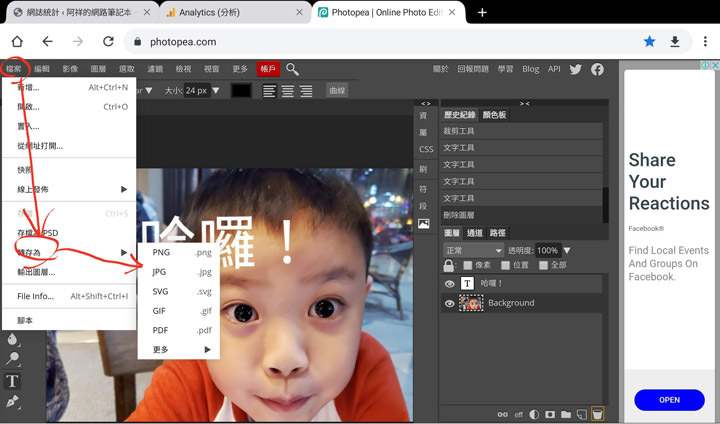This screenshot has width=720, height=424.
Task: Choose GIF from the export submenu
Action: point(179,311)
